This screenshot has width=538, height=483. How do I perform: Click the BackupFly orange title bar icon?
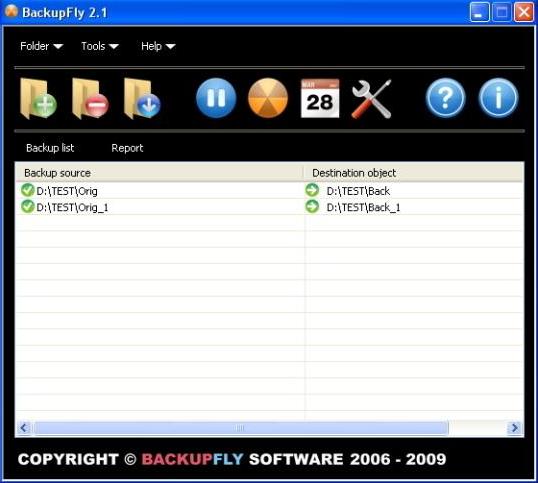point(11,11)
